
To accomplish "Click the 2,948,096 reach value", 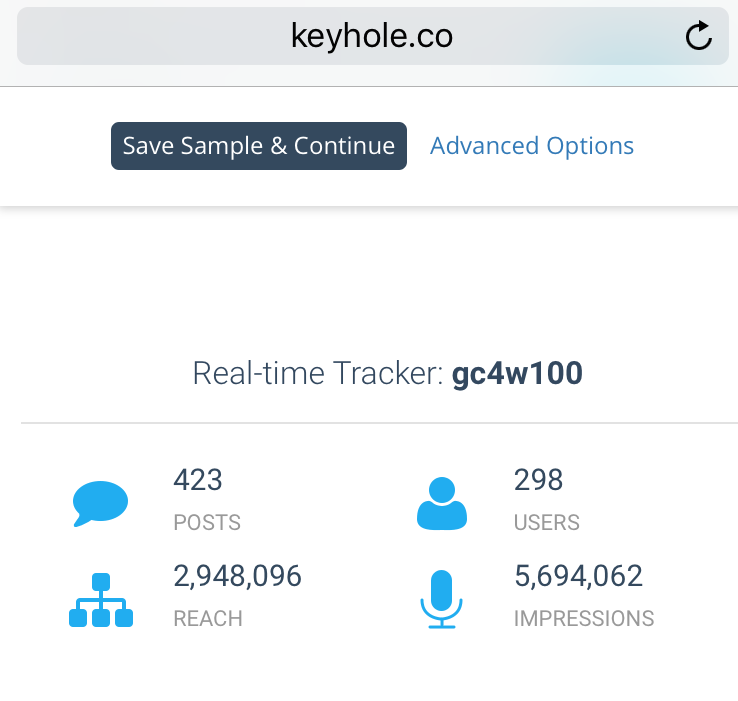I will pyautogui.click(x=237, y=576).
